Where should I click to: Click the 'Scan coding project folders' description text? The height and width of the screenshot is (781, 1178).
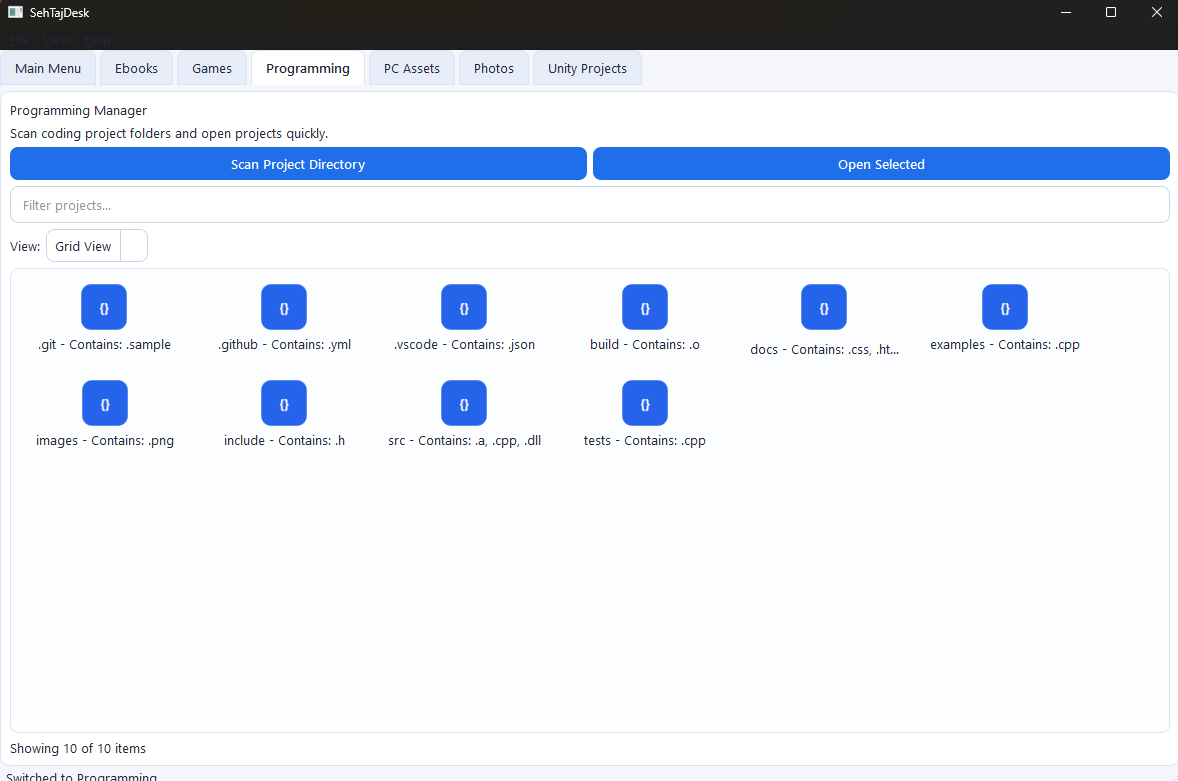169,134
